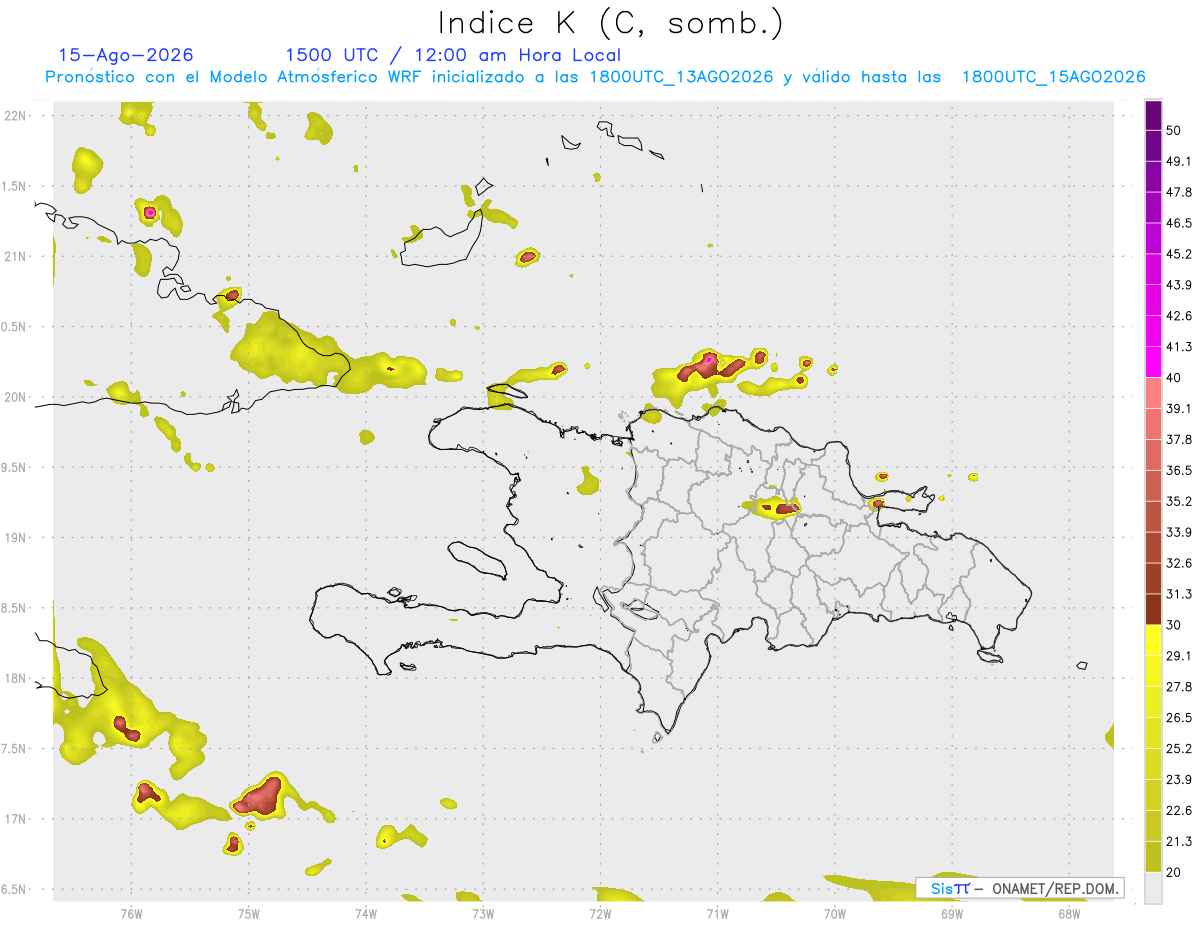Click colorbar segment between 23.9 and 25.2
The image size is (1200, 927).
point(1154,764)
